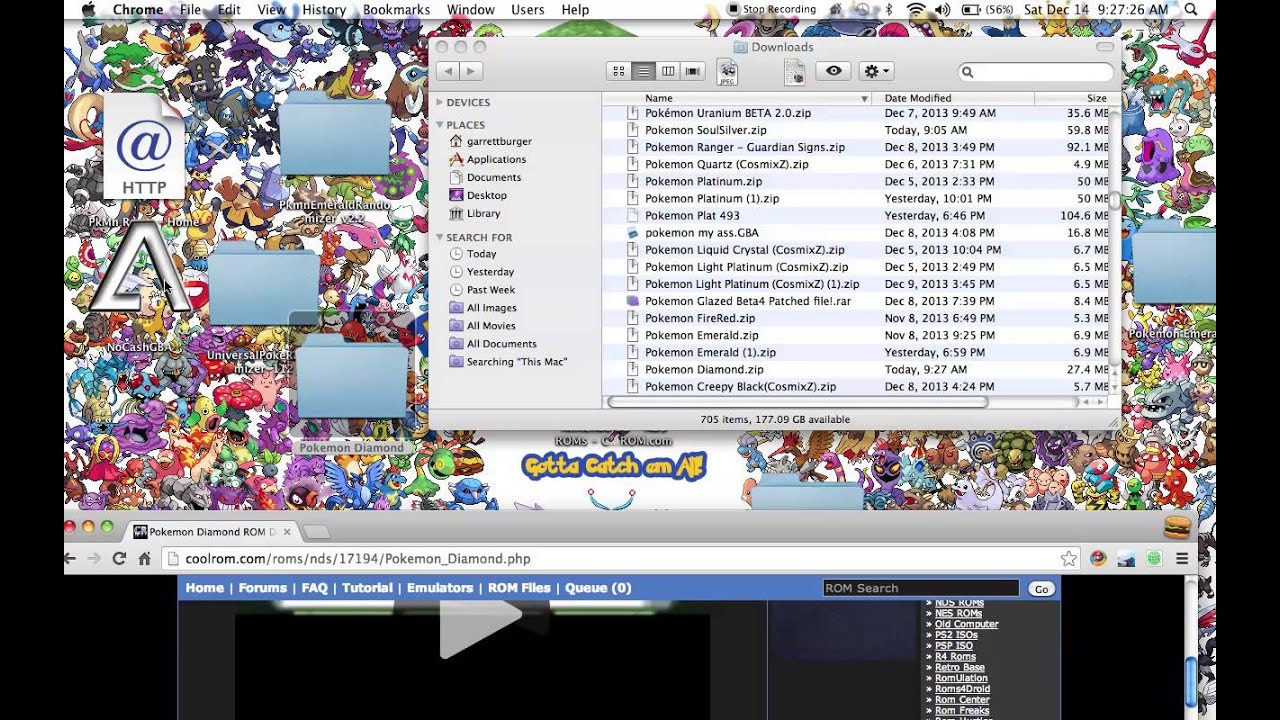
Task: Open Library in Finder sidebar
Action: pyautogui.click(x=475, y=213)
